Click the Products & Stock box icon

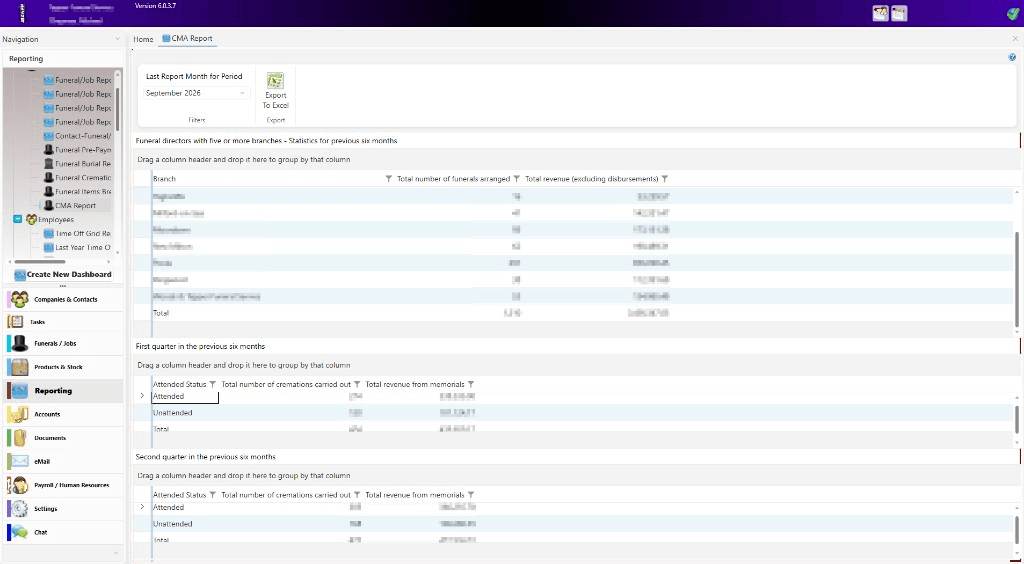pos(20,367)
